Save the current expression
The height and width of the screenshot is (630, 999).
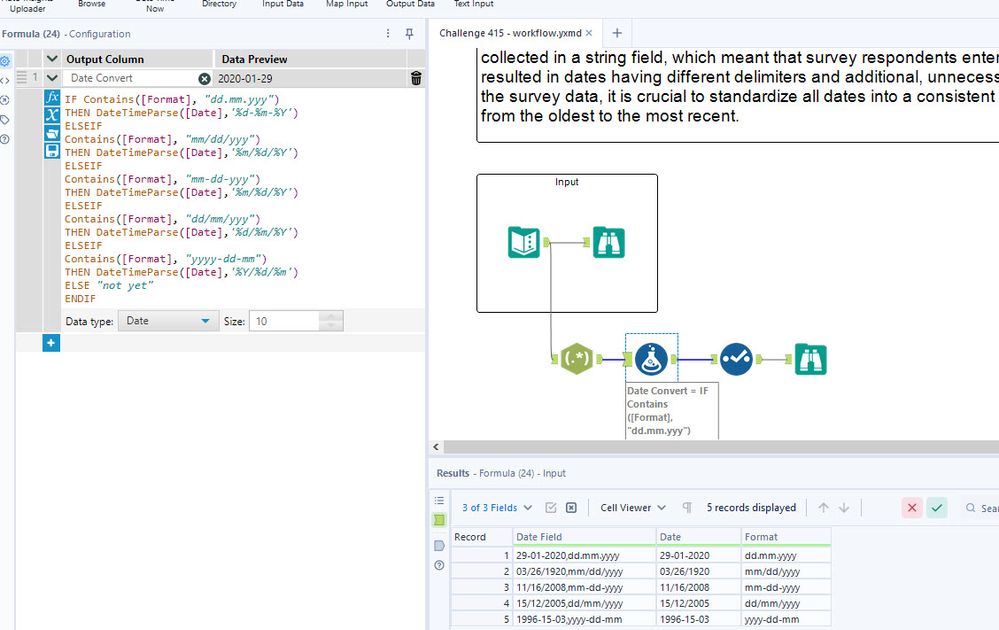coord(52,151)
